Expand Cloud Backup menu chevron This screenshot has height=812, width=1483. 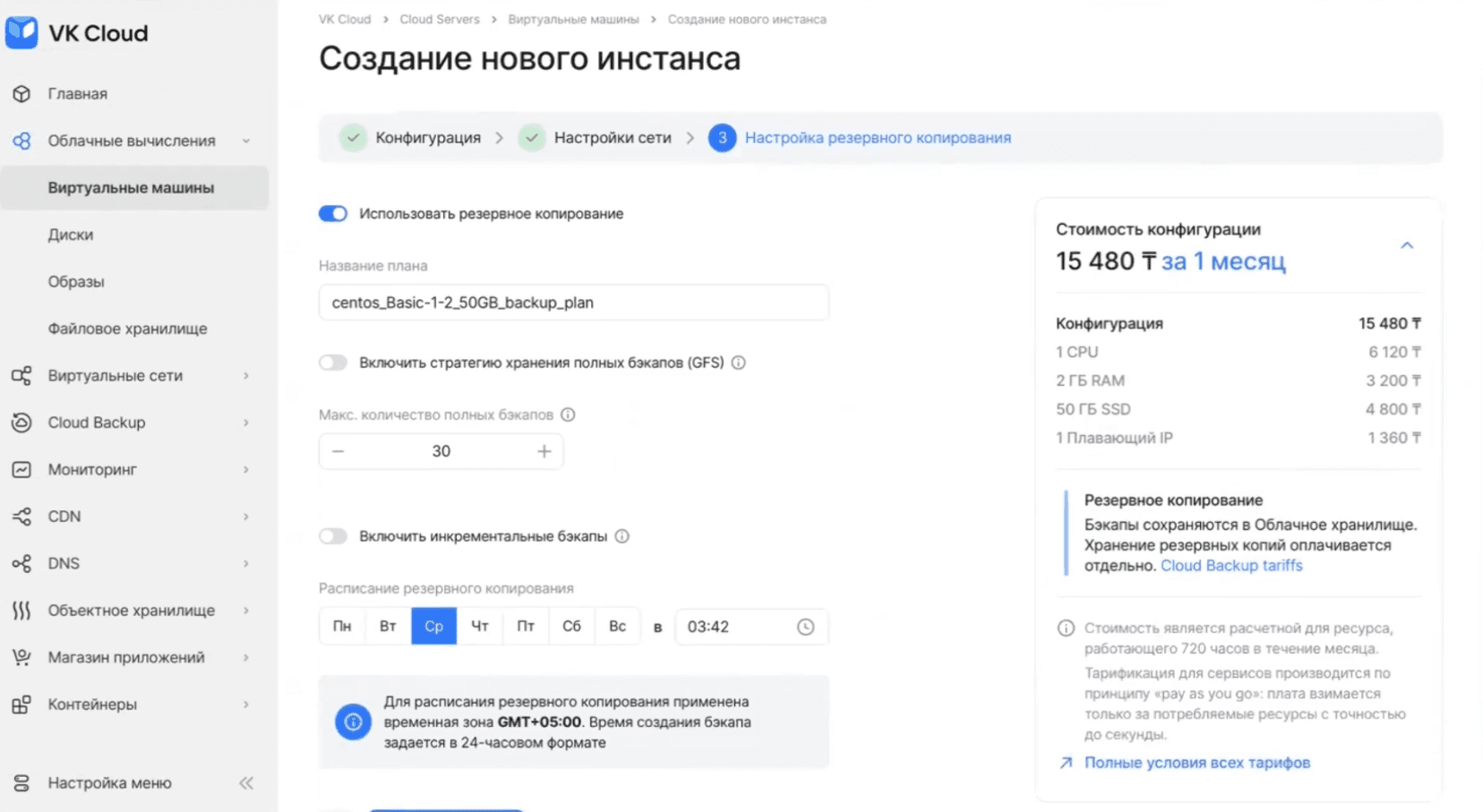[246, 423]
